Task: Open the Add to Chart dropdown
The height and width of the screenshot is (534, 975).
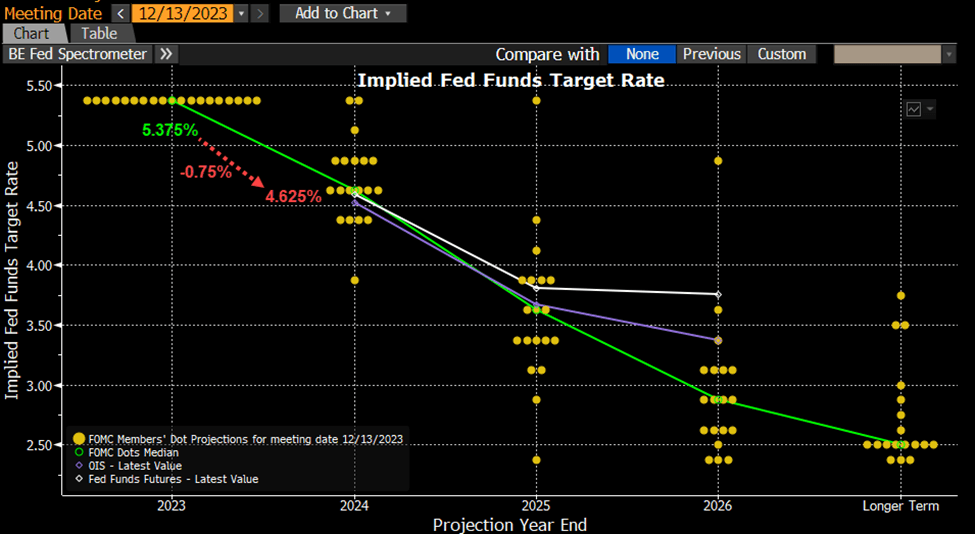Action: (x=342, y=14)
